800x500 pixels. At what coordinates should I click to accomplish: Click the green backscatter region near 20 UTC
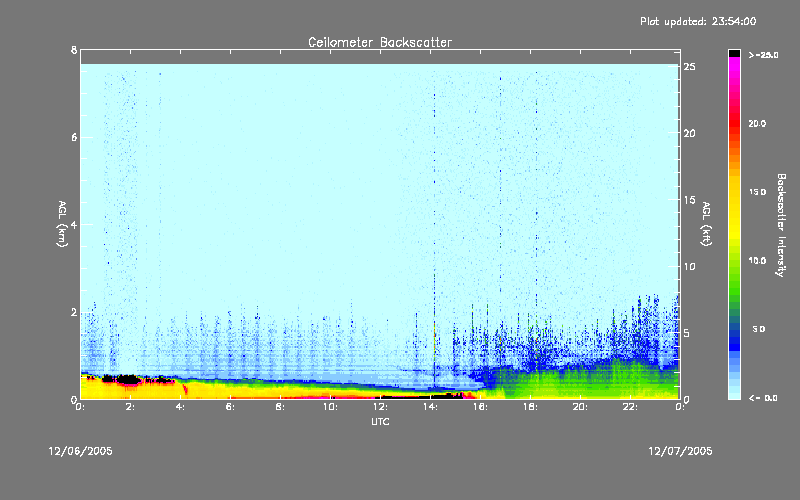click(582, 380)
